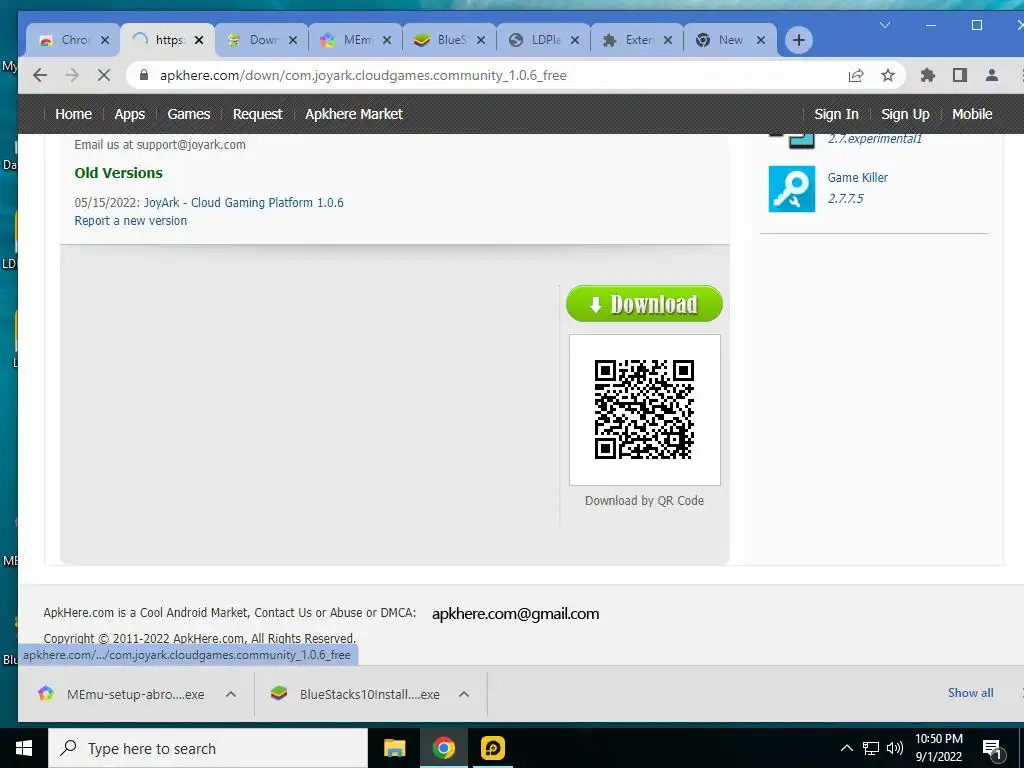
Task: Click the Sign Up link
Action: pyautogui.click(x=905, y=114)
